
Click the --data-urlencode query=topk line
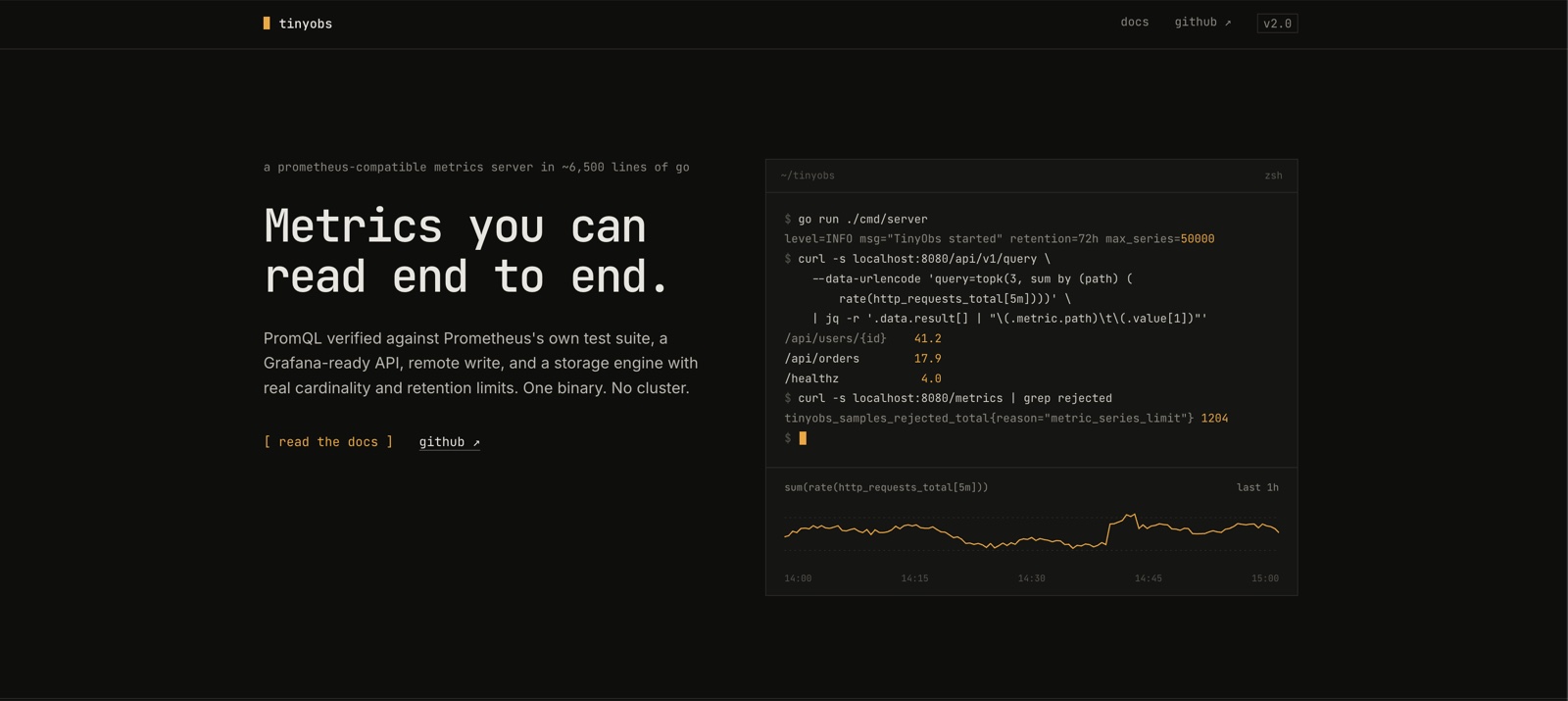(x=972, y=279)
